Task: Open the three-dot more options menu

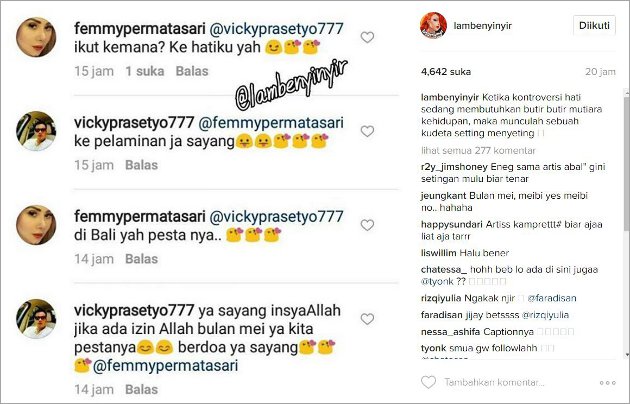Action: click(x=607, y=383)
